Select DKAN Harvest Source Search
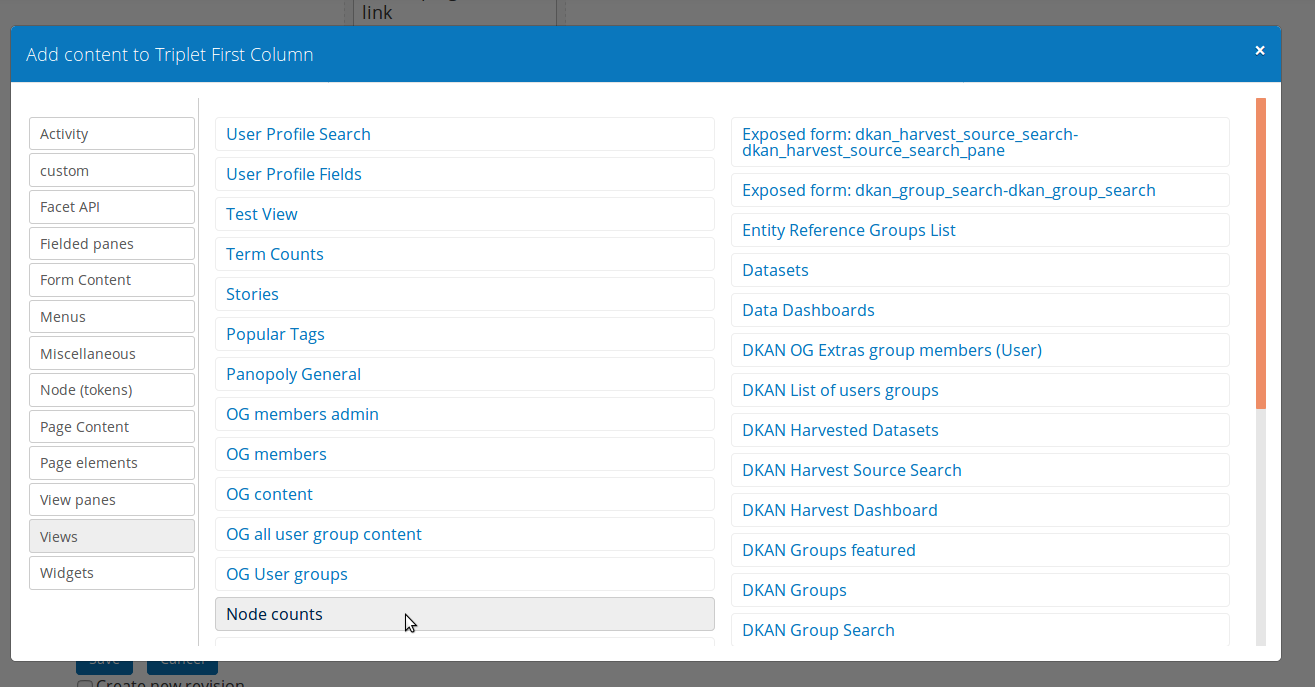Image resolution: width=1315 pixels, height=687 pixels. [x=980, y=470]
